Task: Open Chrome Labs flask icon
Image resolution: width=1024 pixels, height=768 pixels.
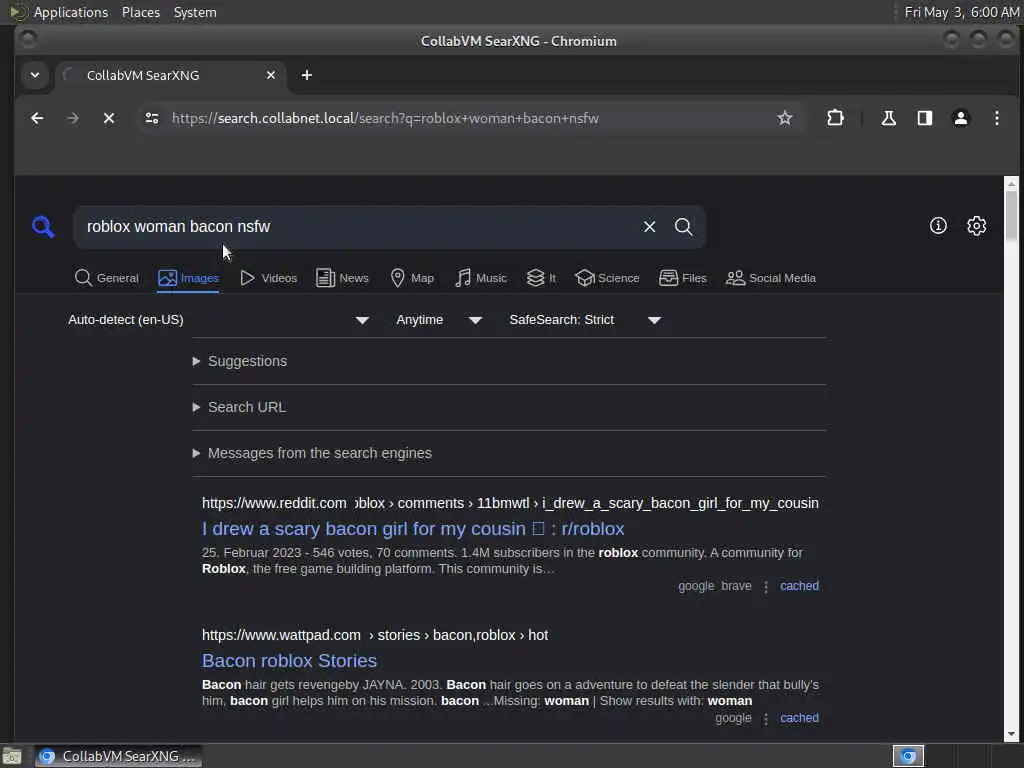Action: (x=888, y=118)
